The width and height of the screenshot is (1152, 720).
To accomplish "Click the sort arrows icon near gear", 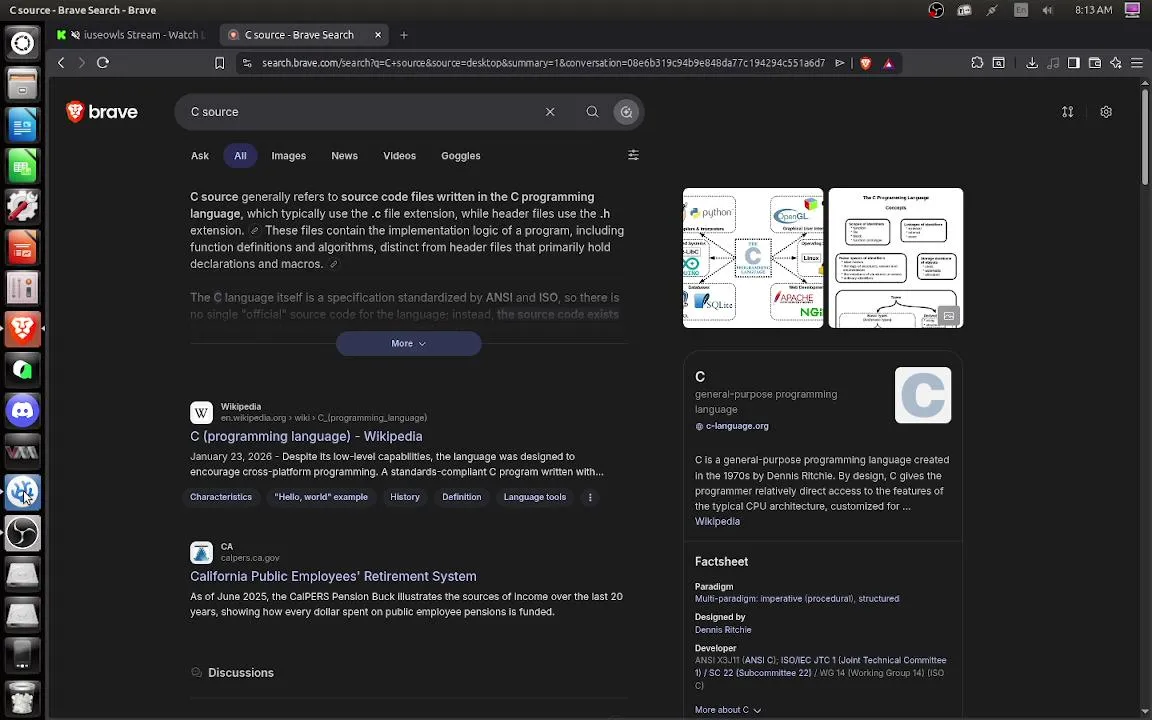I will click(1068, 112).
